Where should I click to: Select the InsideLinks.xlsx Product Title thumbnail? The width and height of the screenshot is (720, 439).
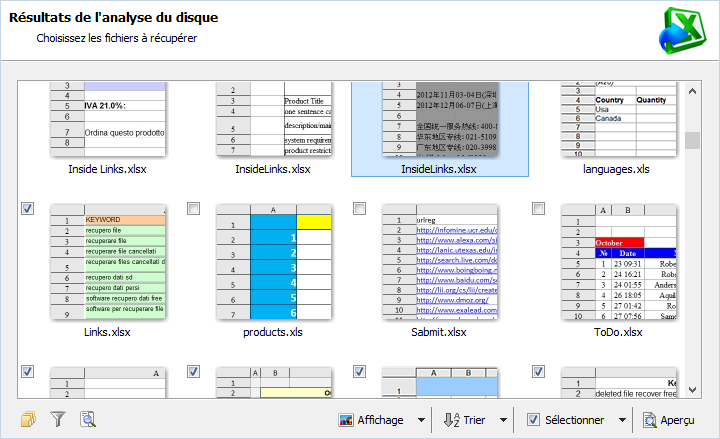tap(274, 119)
